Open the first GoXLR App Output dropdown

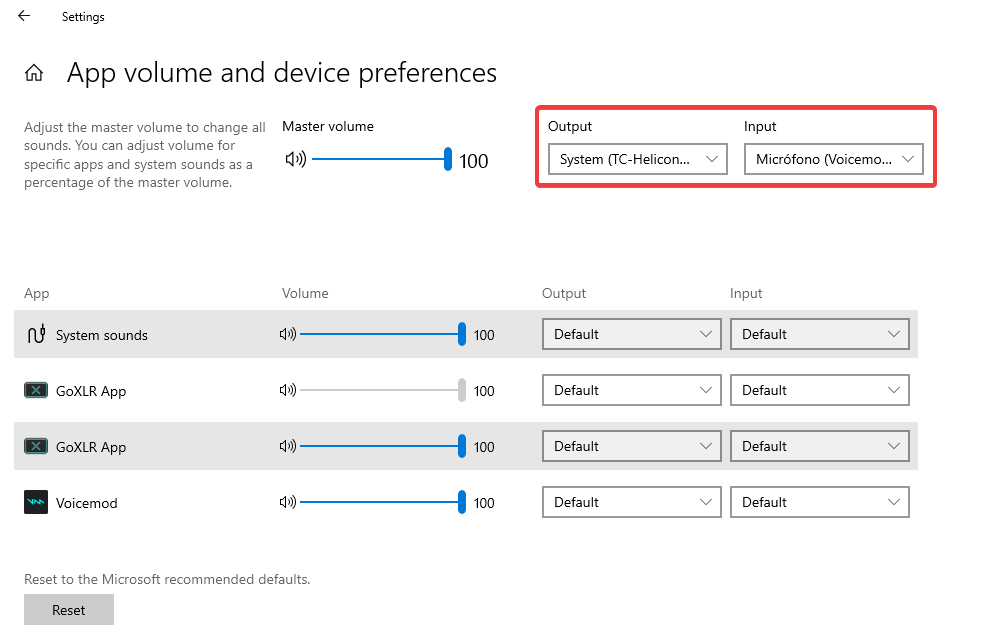point(631,390)
